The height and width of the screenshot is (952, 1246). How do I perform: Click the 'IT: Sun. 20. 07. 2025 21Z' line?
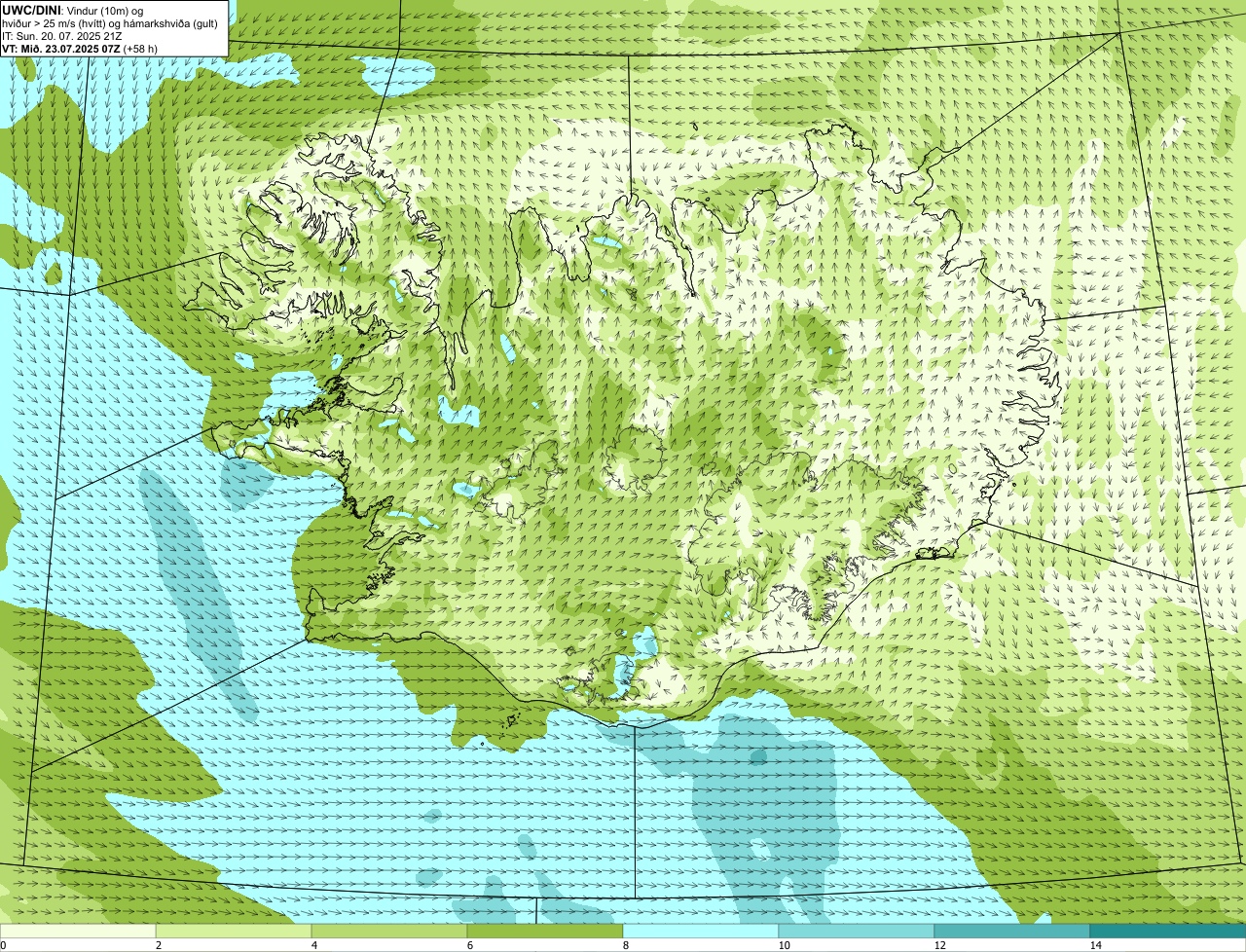pyautogui.click(x=62, y=36)
